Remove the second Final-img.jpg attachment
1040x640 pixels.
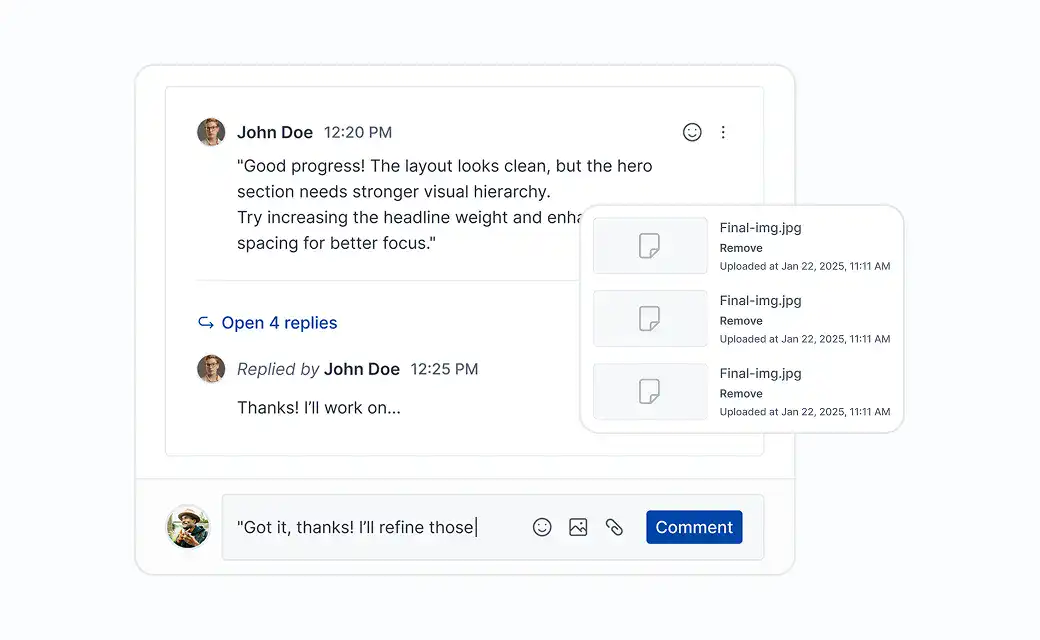[x=741, y=321]
